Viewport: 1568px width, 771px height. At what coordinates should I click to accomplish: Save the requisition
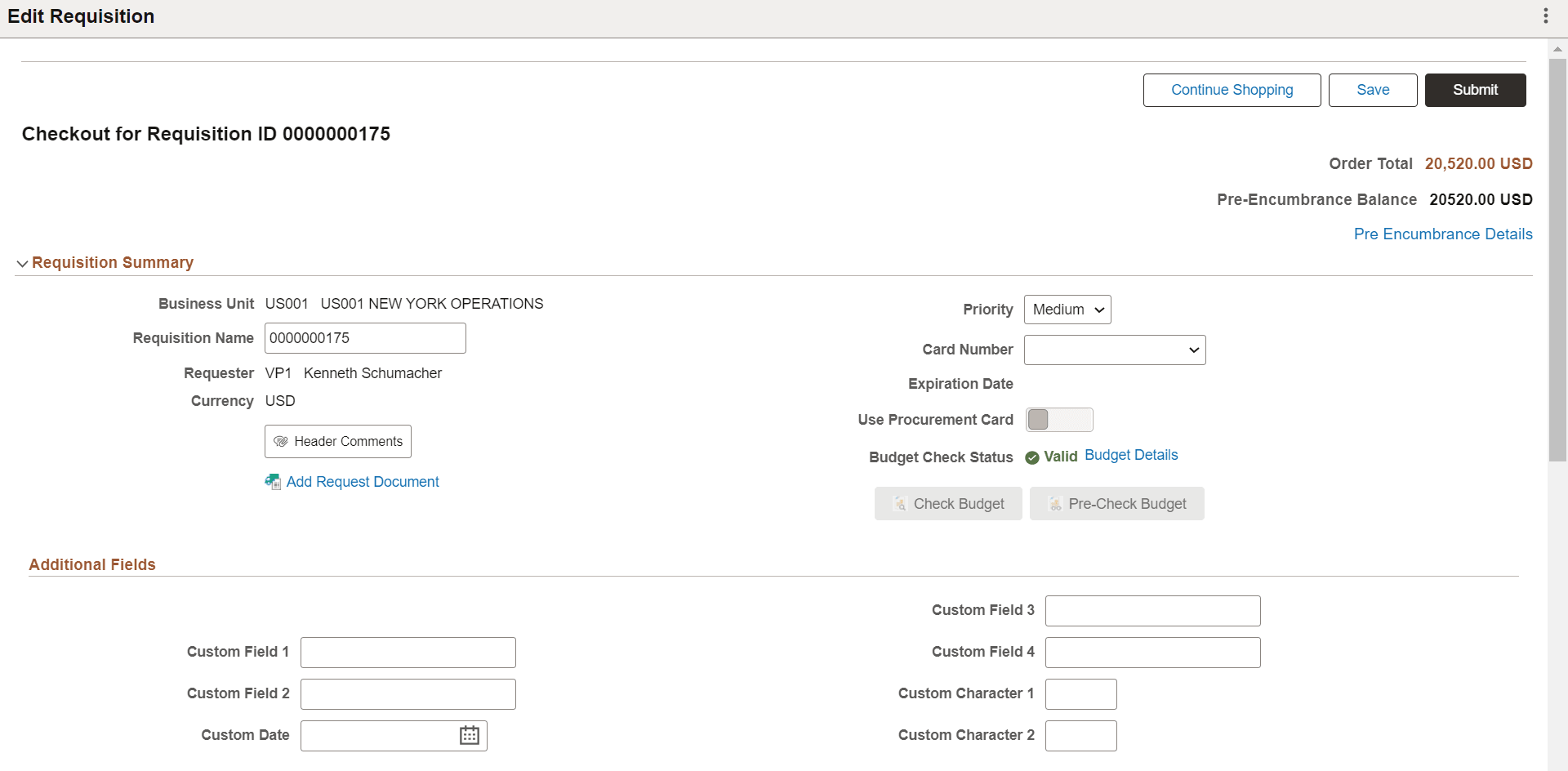(x=1373, y=90)
